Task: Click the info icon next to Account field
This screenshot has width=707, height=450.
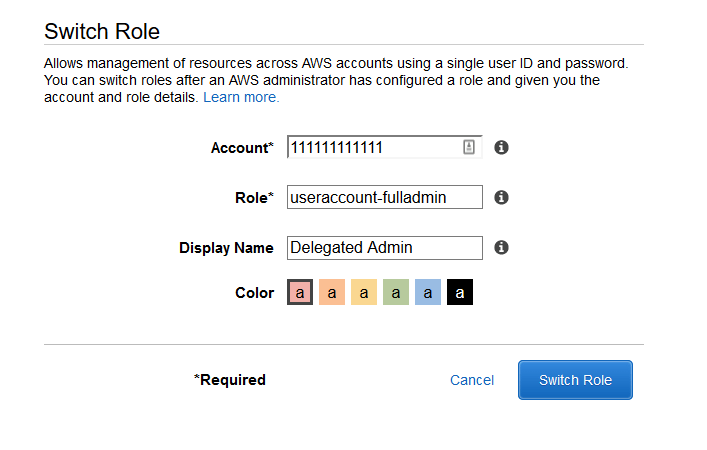Action: point(502,147)
